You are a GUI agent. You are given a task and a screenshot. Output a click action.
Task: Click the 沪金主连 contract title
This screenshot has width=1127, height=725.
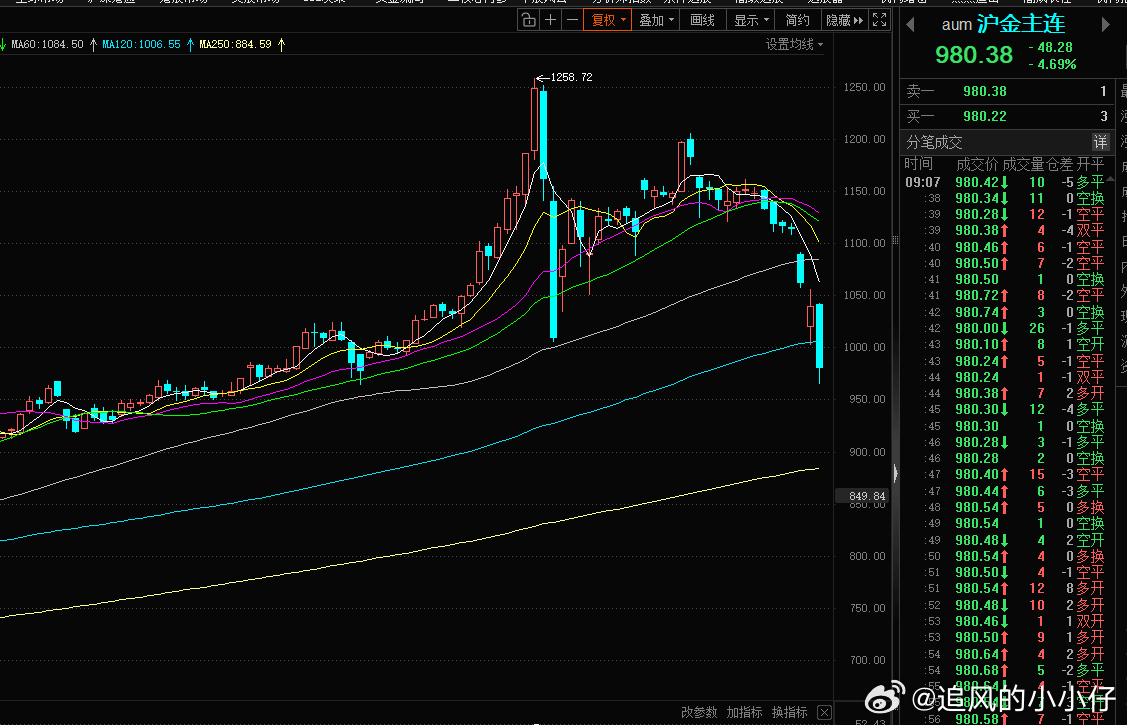pyautogui.click(x=1021, y=24)
